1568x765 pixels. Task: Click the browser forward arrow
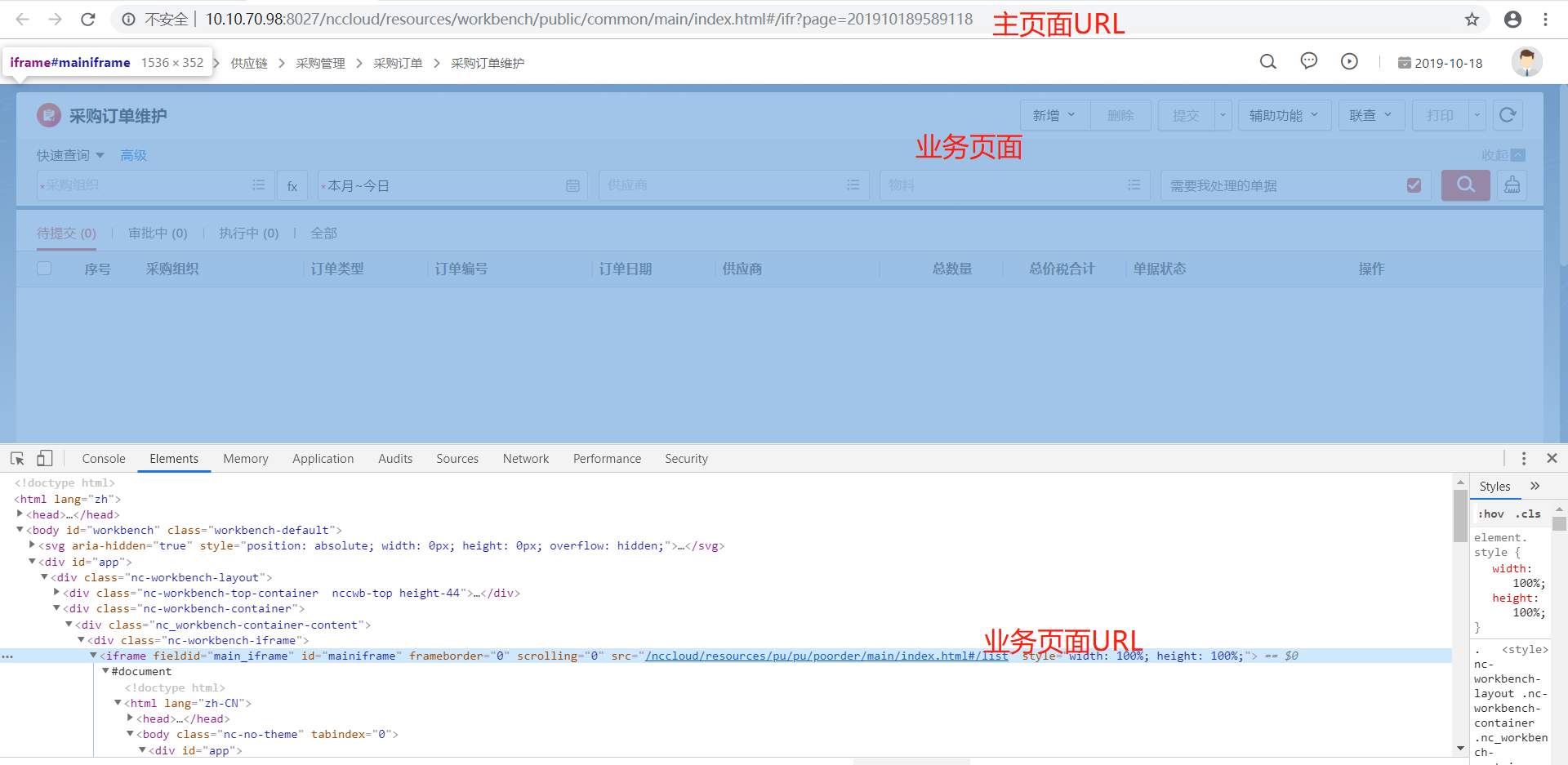tap(55, 20)
